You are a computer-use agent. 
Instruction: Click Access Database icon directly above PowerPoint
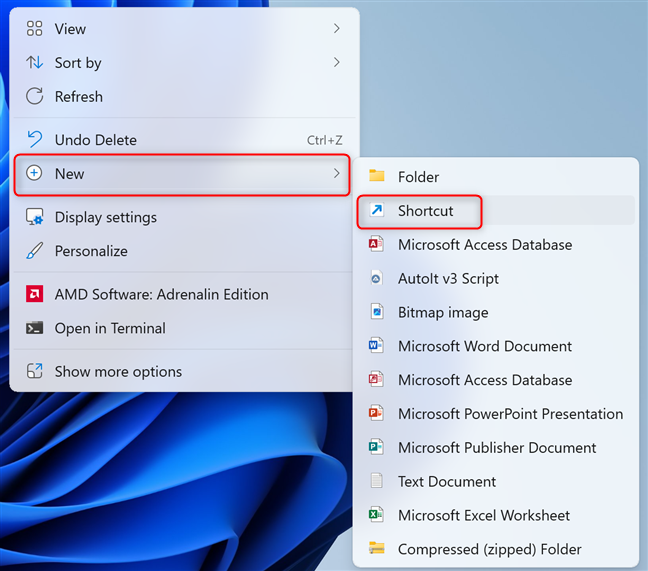(x=376, y=379)
